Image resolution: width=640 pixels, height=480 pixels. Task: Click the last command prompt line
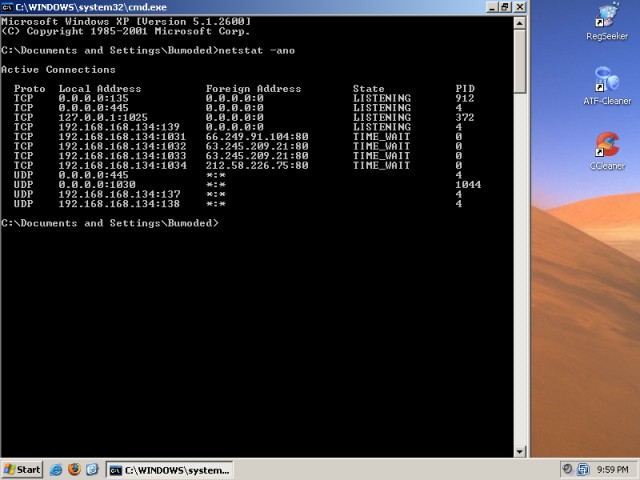click(110, 223)
